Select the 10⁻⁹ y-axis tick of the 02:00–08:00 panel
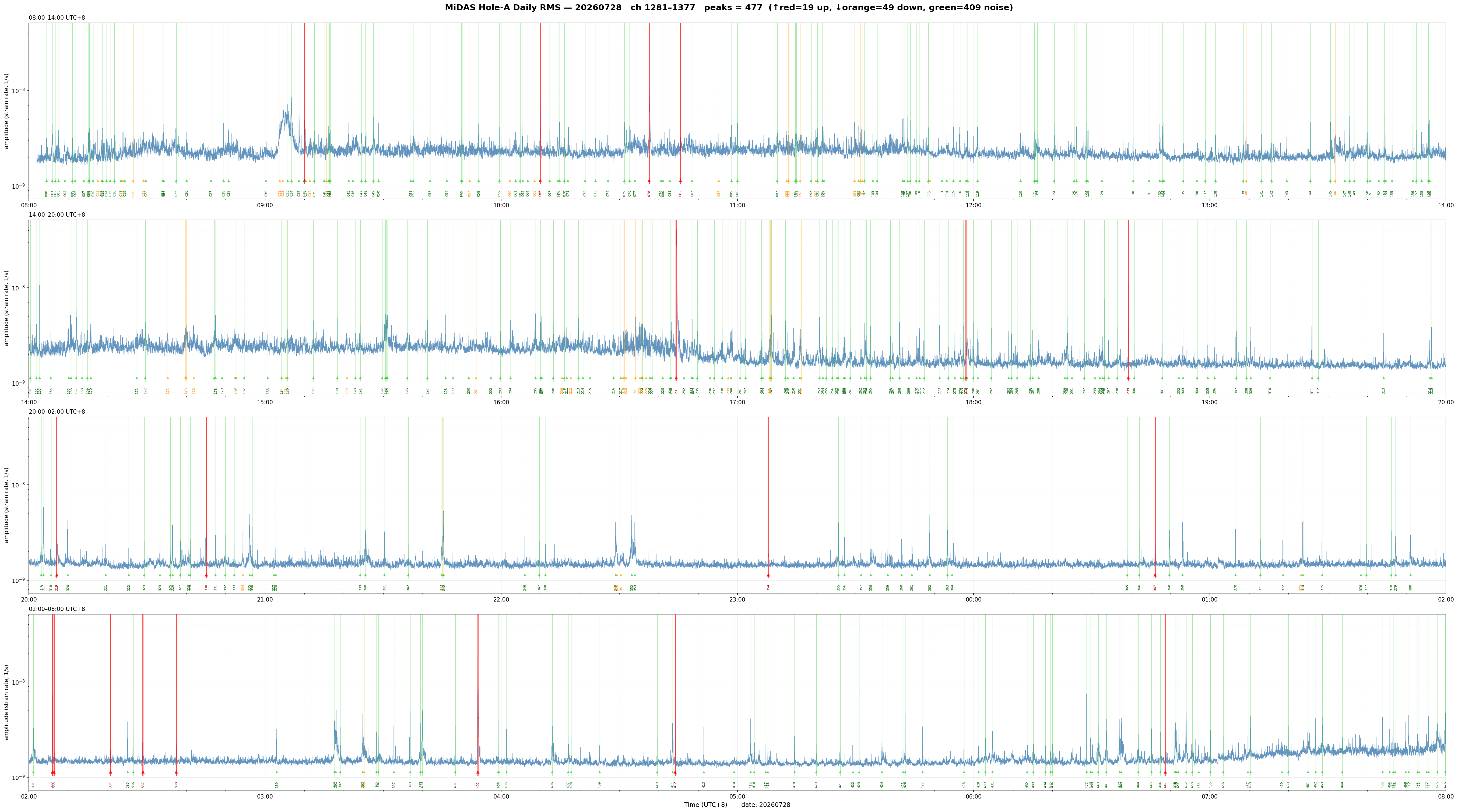This screenshot has width=1458, height=812. pyautogui.click(x=19, y=778)
